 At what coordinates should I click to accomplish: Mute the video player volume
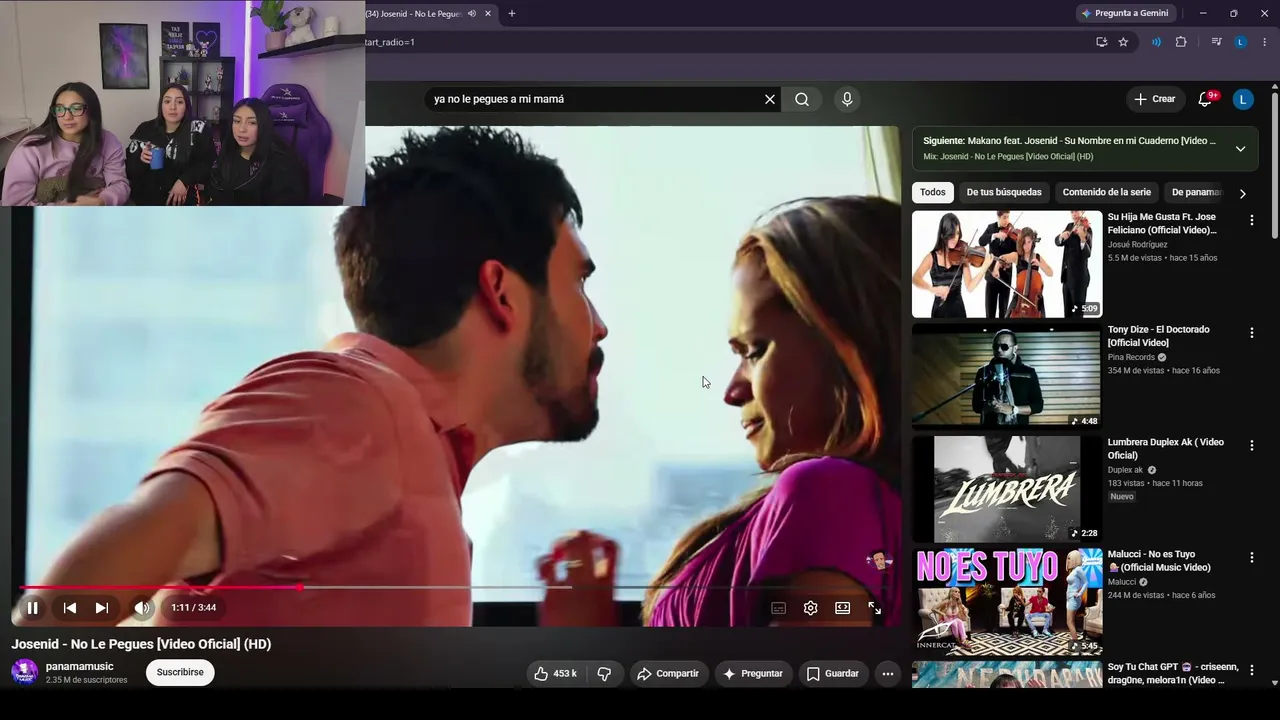(142, 608)
